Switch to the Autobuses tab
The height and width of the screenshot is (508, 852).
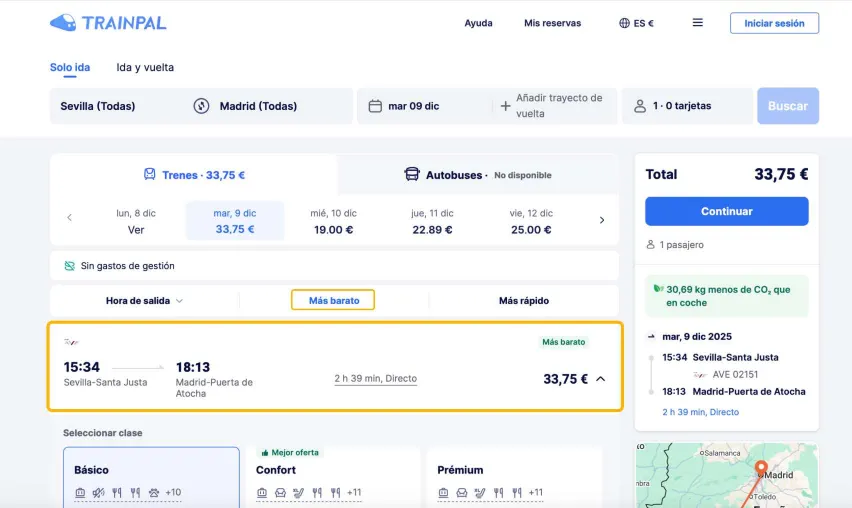coord(477,175)
